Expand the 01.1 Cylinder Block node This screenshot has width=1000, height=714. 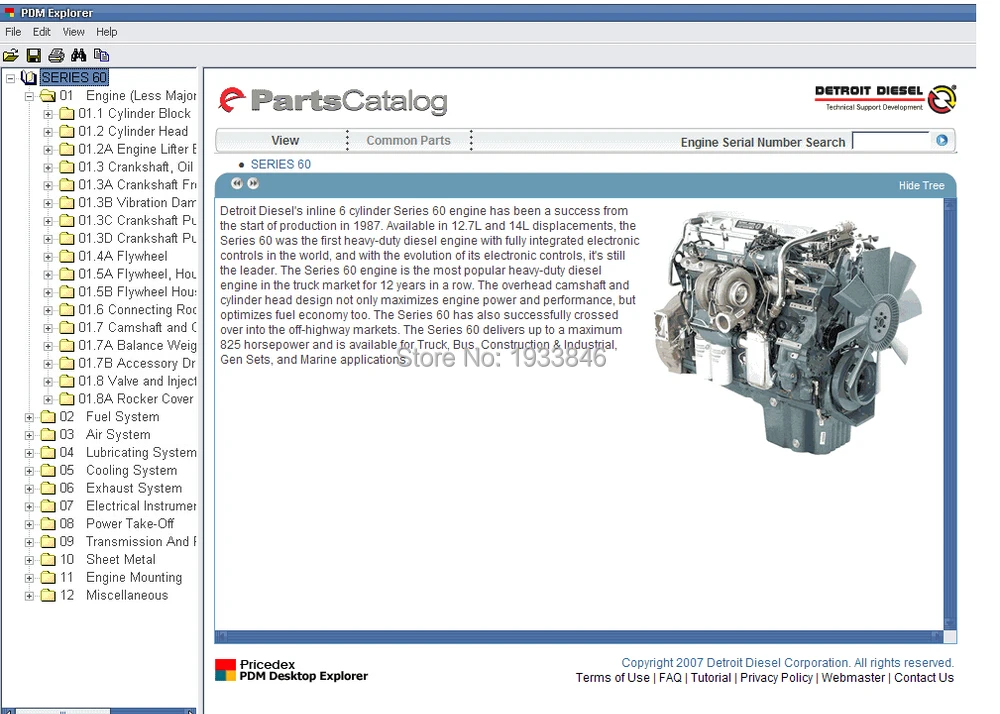[x=48, y=114]
